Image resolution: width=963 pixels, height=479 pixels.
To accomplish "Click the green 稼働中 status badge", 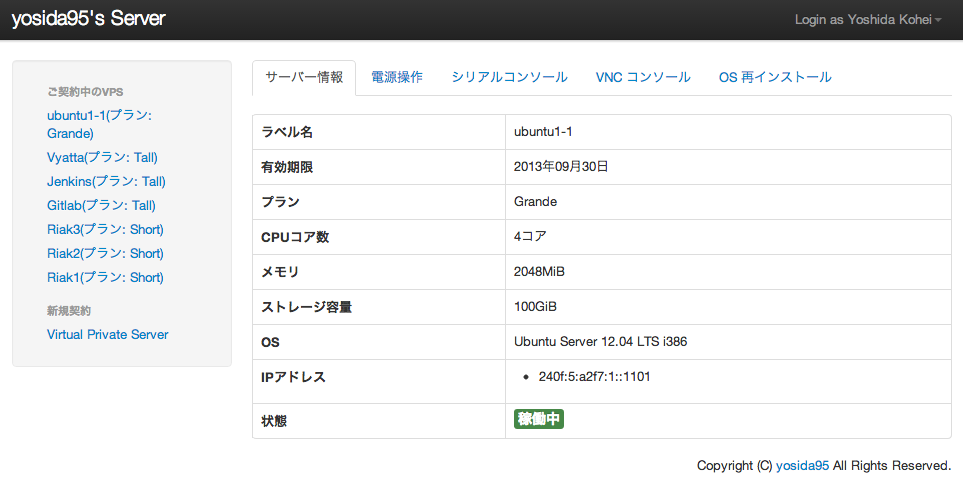I will 539,420.
